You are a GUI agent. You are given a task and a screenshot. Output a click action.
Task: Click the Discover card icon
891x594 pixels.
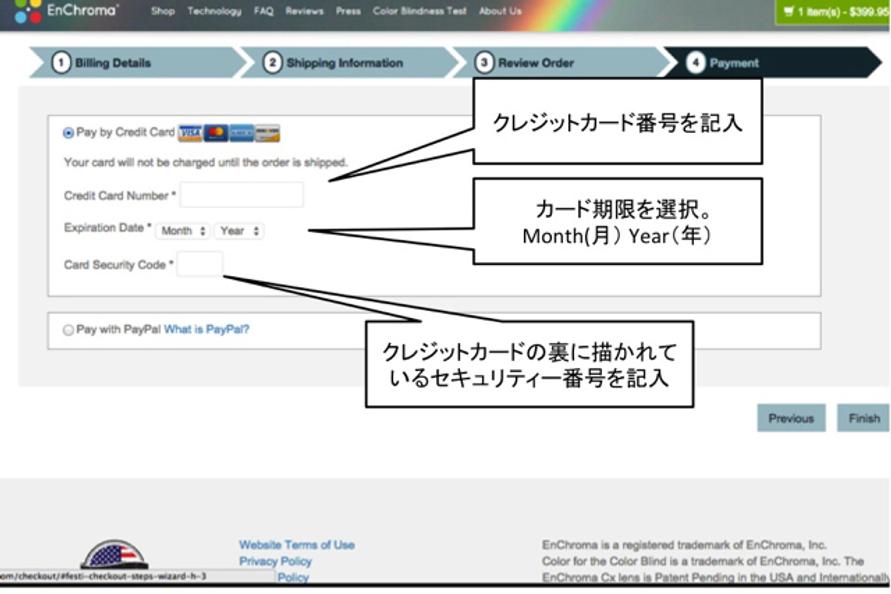(267, 133)
